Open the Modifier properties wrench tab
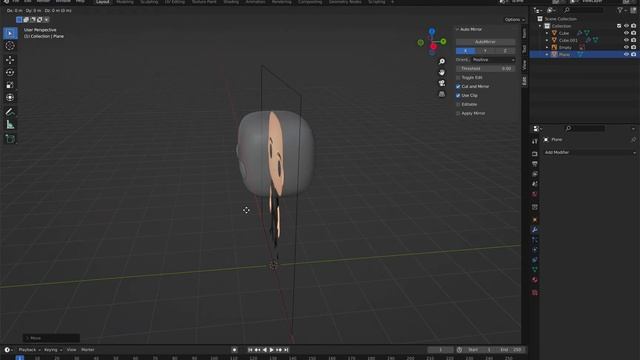This screenshot has height=360, width=640. coord(535,230)
